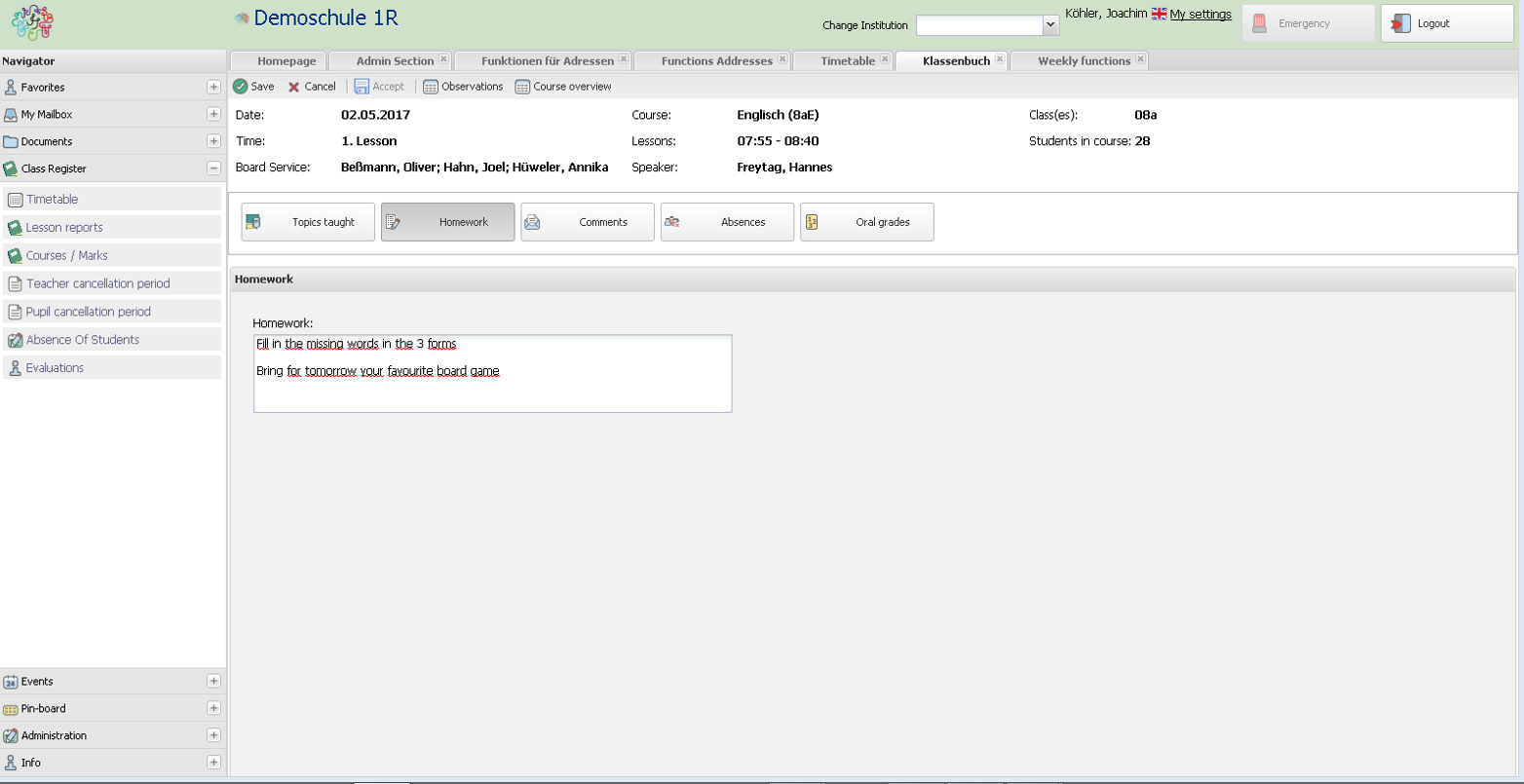Select Lesson reports in navigator
Screen dimensions: 1524x784
point(64,227)
